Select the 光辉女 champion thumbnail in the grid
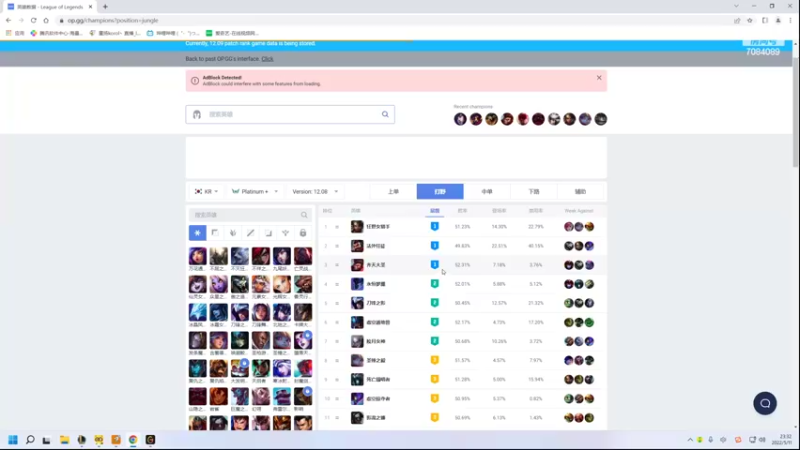Screen dimensions: 800x450 (x=282, y=284)
